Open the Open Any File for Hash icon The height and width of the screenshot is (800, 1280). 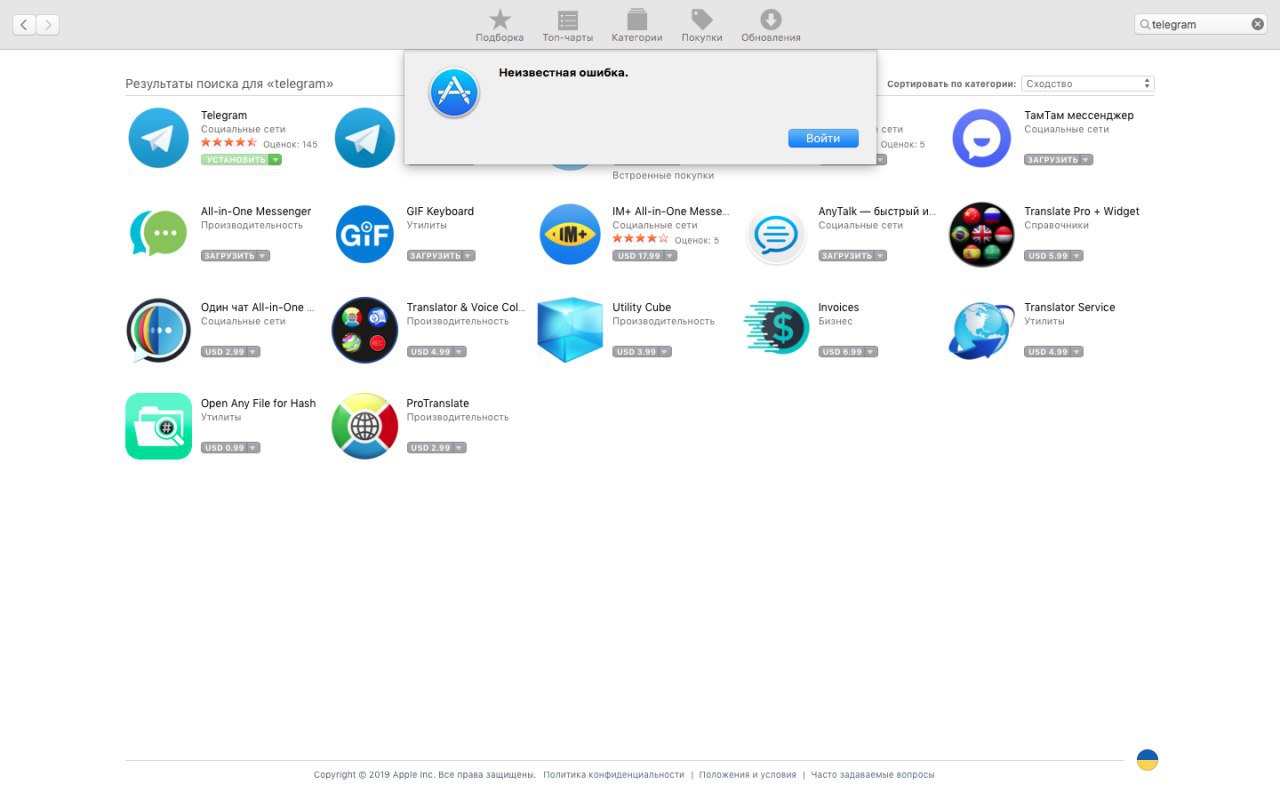(x=158, y=426)
